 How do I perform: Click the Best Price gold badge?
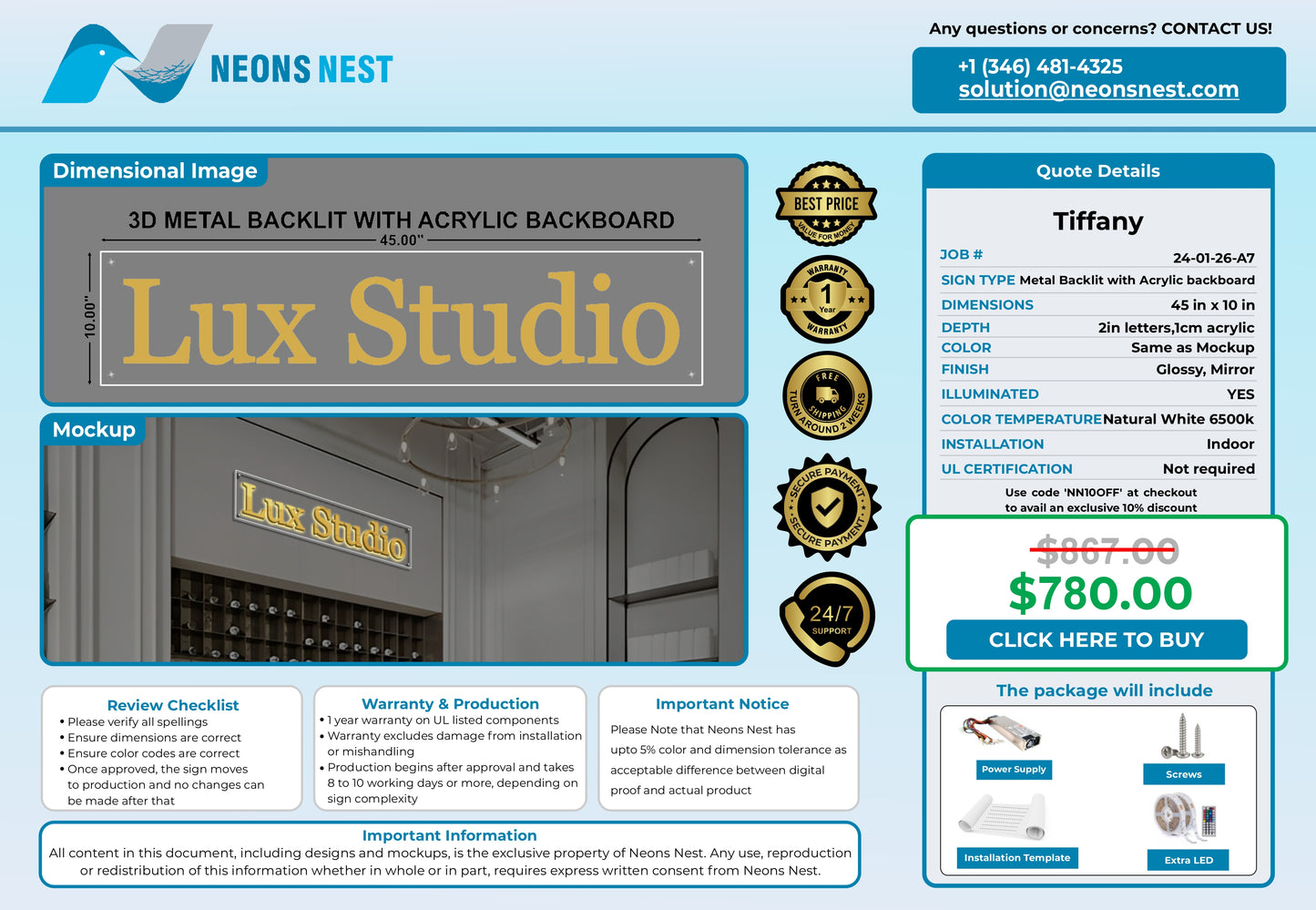pyautogui.click(x=826, y=204)
